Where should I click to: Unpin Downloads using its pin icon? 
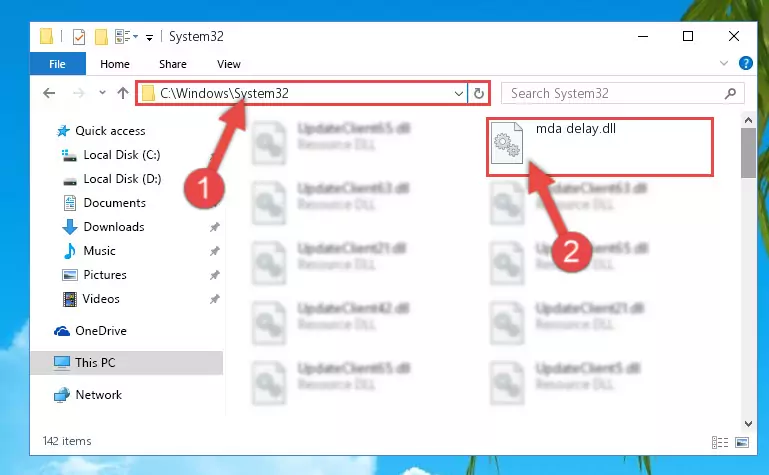(x=214, y=227)
